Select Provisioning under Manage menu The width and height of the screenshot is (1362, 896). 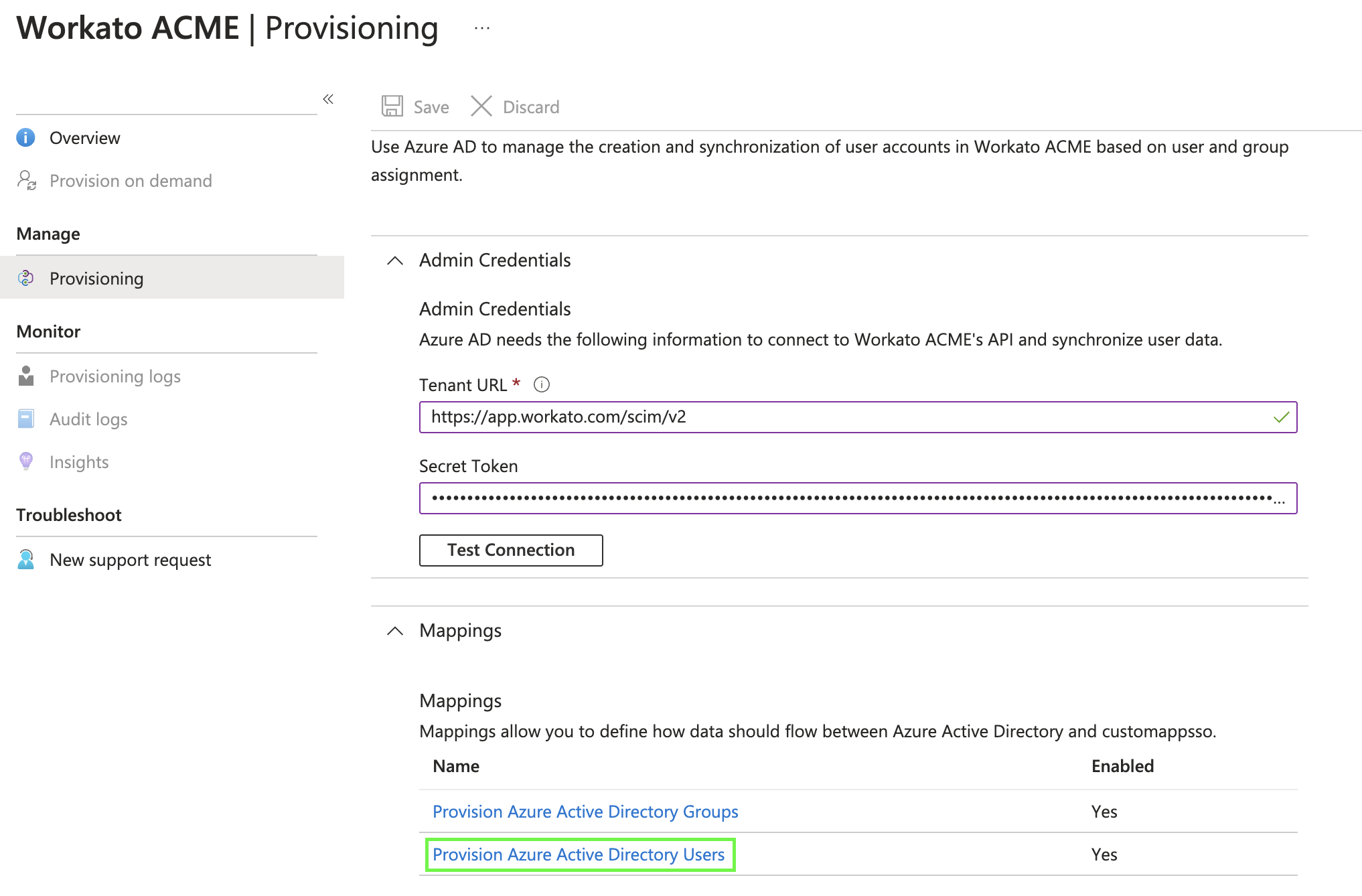tap(98, 279)
